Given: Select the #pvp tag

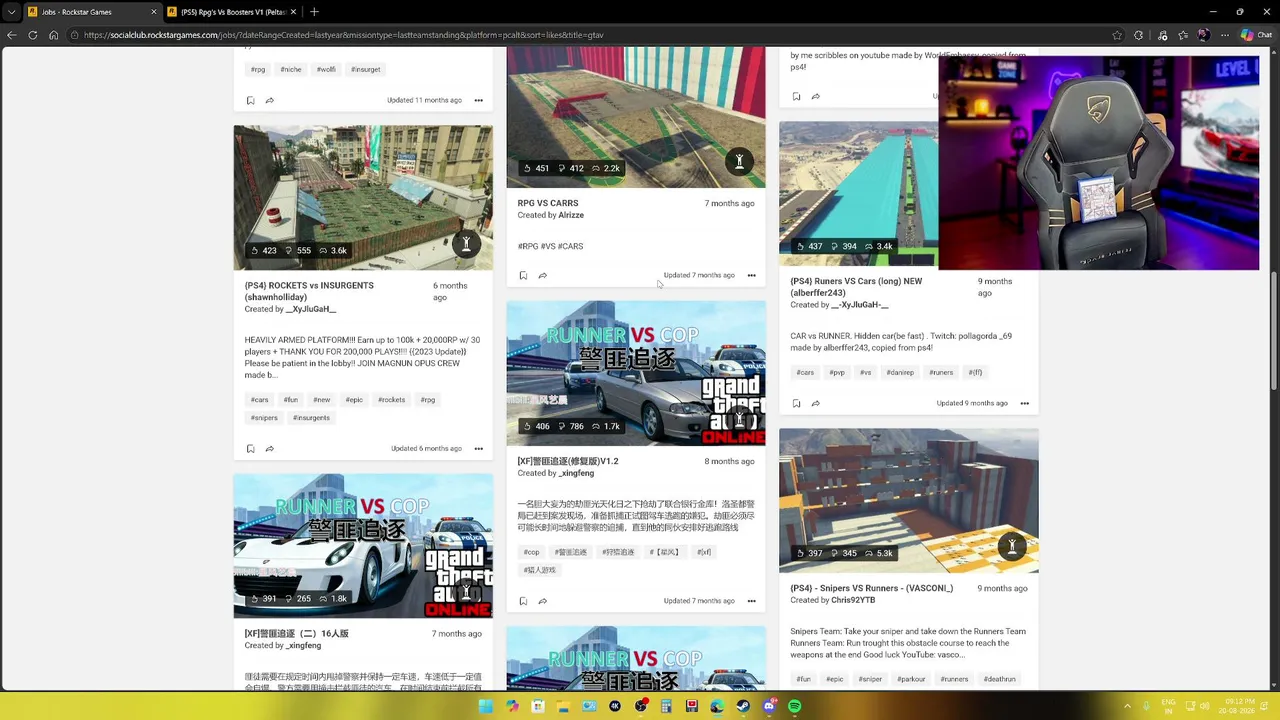Looking at the screenshot, I should [837, 373].
